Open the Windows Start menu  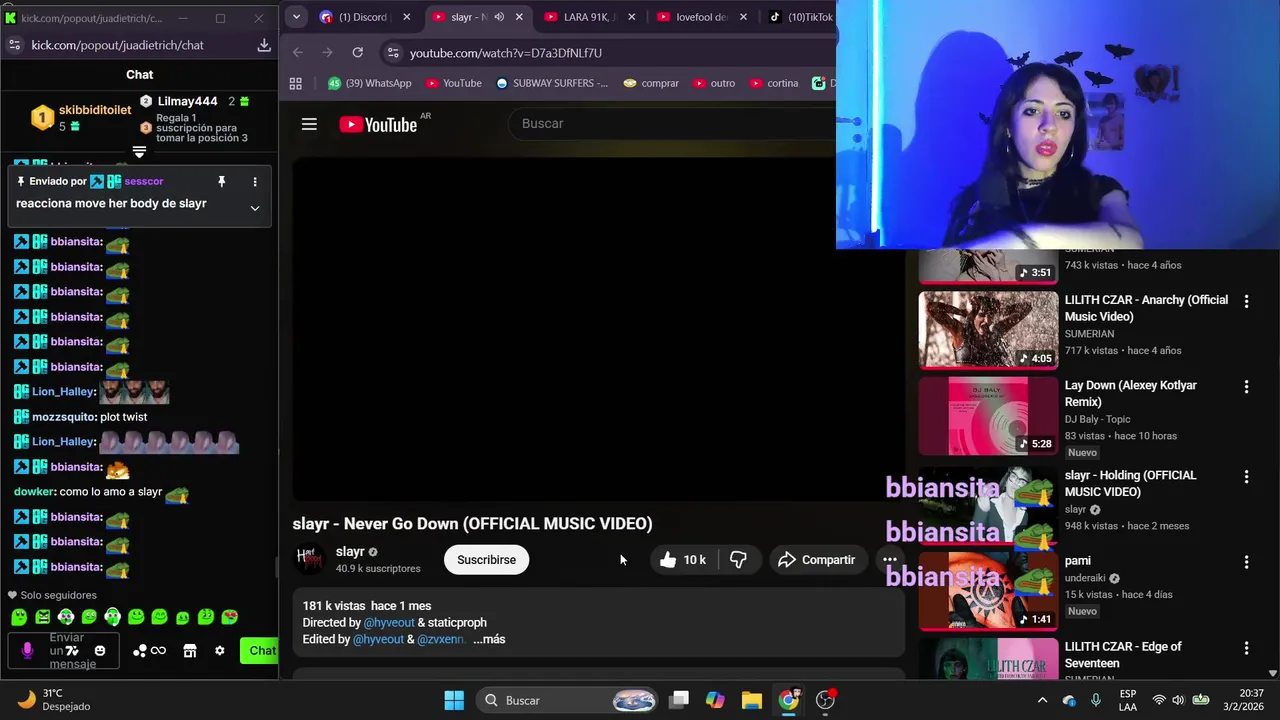click(454, 700)
